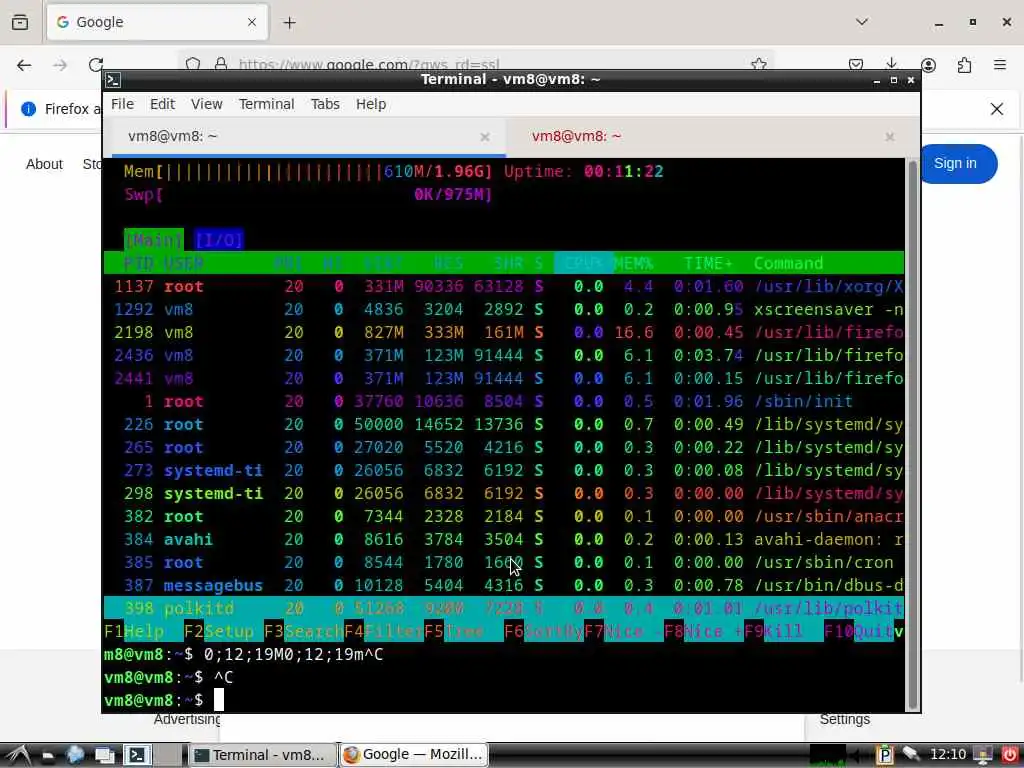The height and width of the screenshot is (768, 1024).
Task: Select process row 385 cron
Action: click(x=504, y=562)
